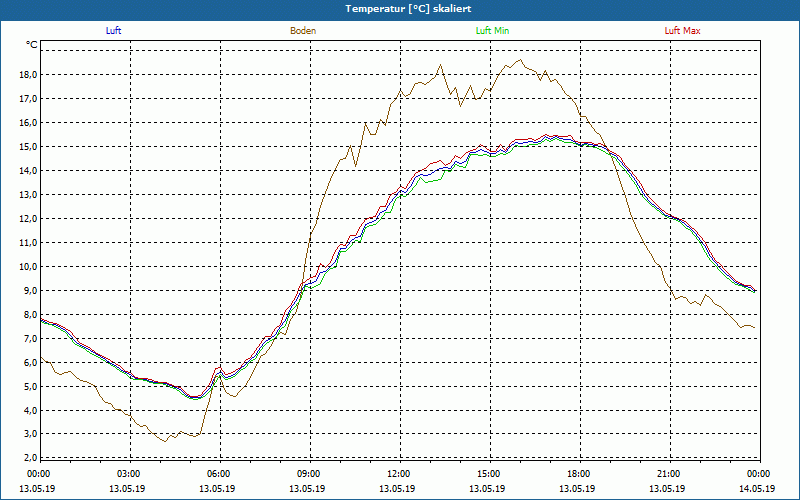Click the 14,0 y-axis value
The height and width of the screenshot is (500, 800).
point(29,170)
